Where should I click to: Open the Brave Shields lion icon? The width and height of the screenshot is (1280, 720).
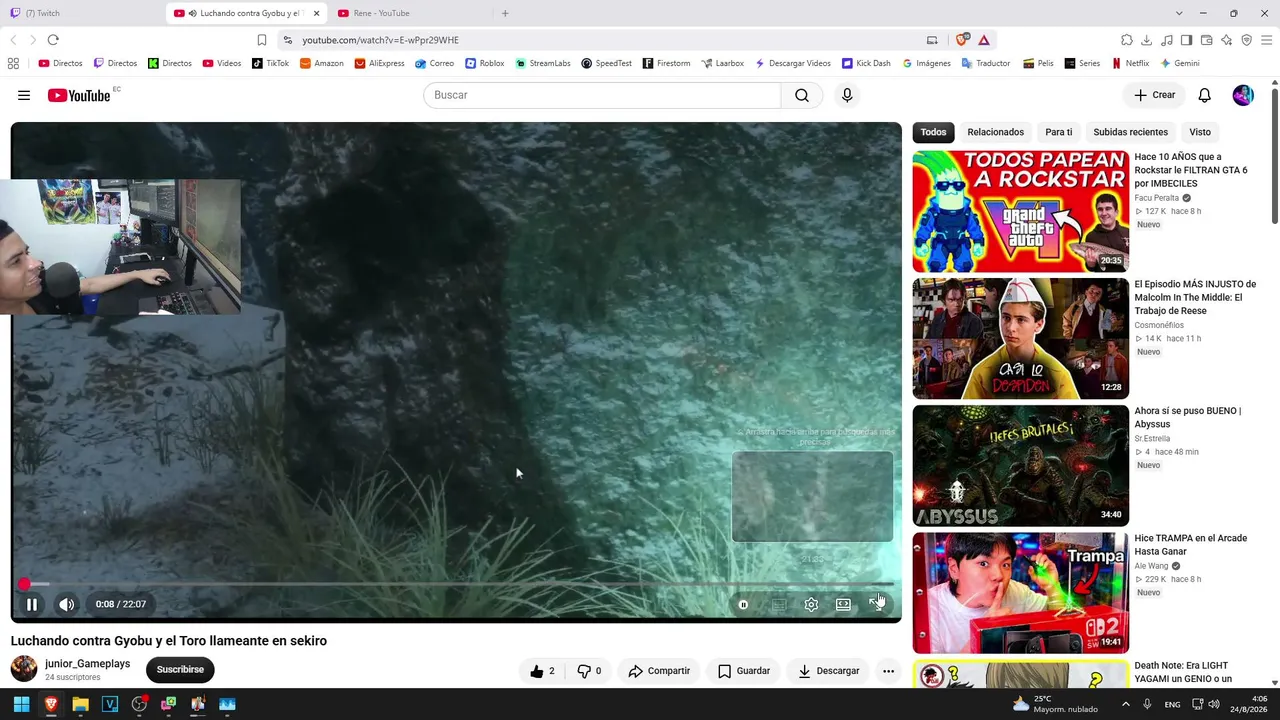(962, 40)
